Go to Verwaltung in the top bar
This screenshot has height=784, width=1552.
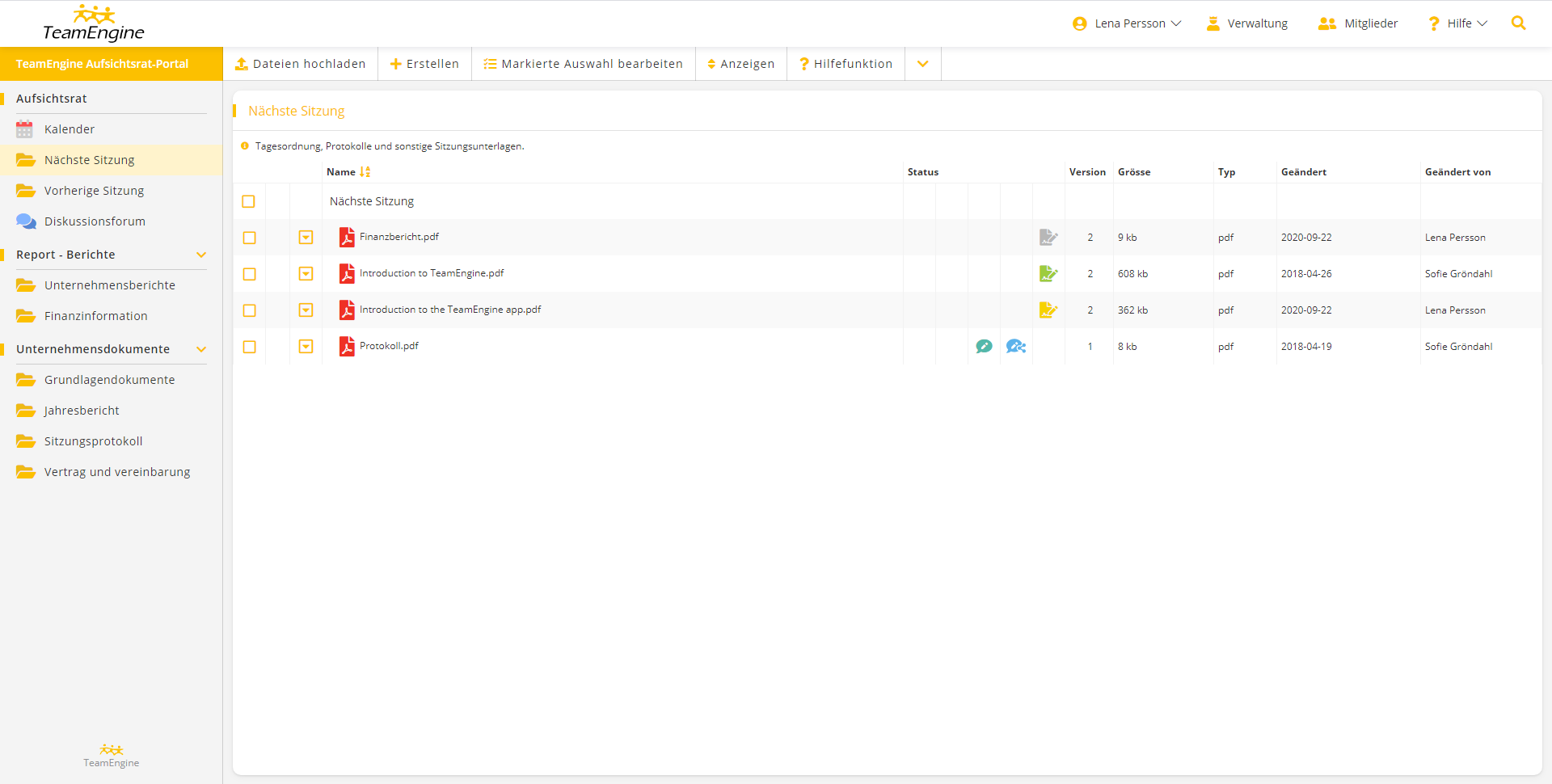click(x=1247, y=23)
